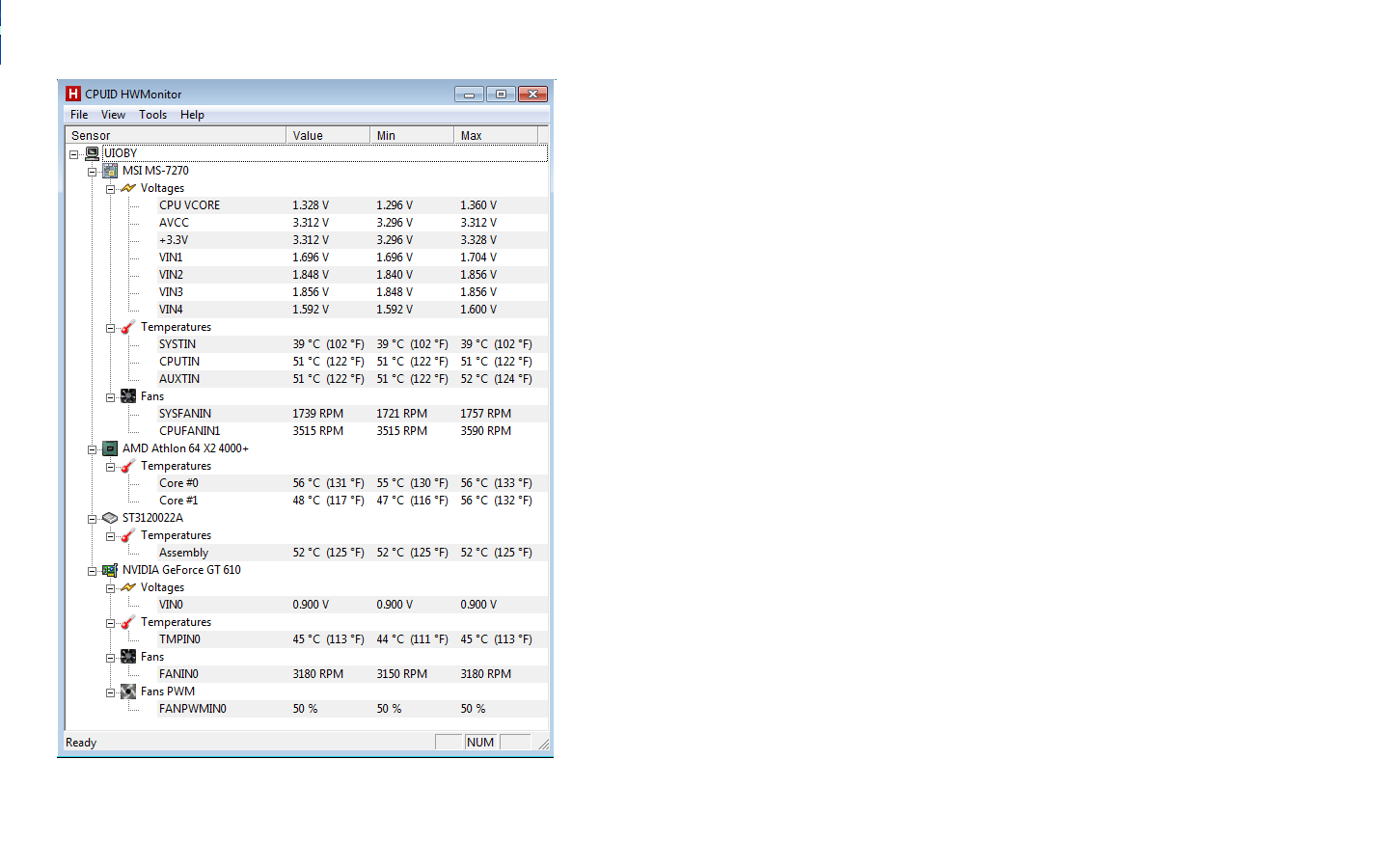Open the Tools menu

pos(152,115)
